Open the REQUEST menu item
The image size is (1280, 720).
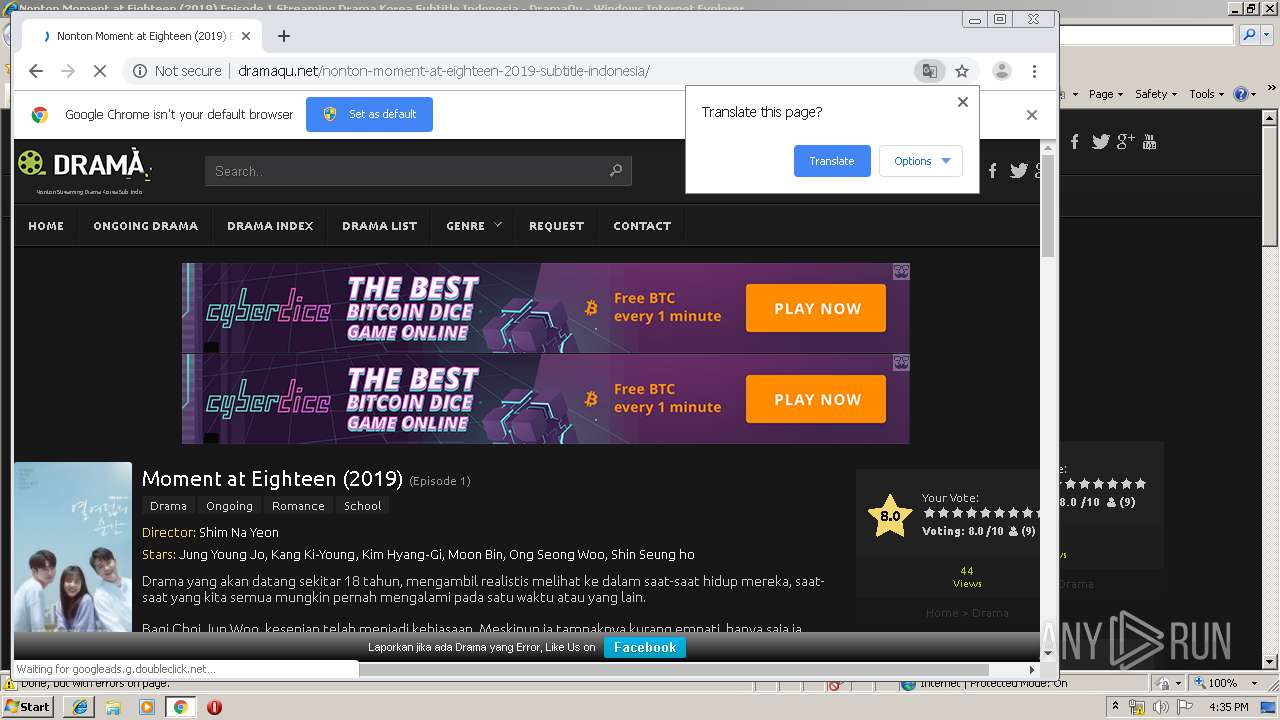[x=556, y=226]
